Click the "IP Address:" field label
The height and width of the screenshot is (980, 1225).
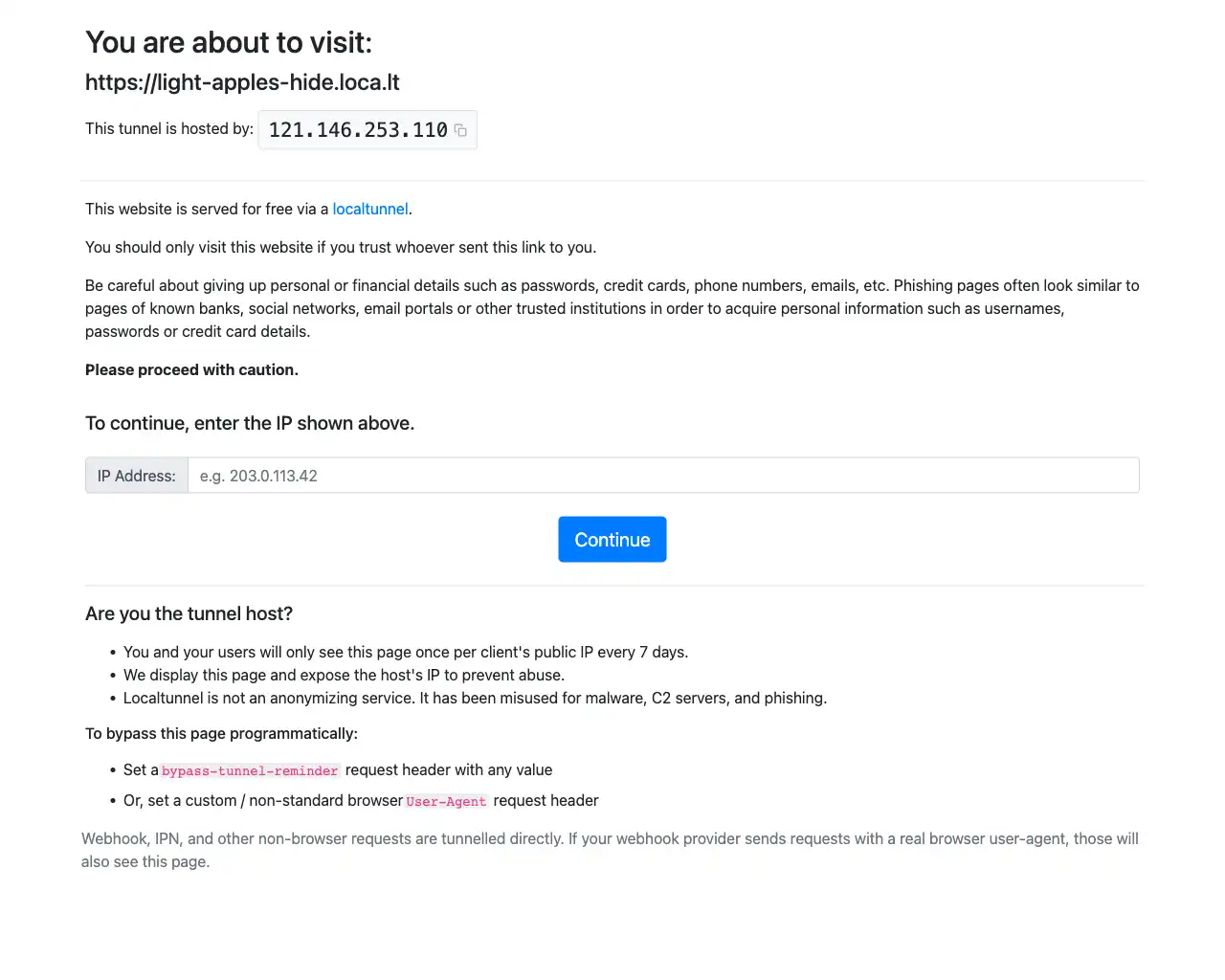(137, 476)
